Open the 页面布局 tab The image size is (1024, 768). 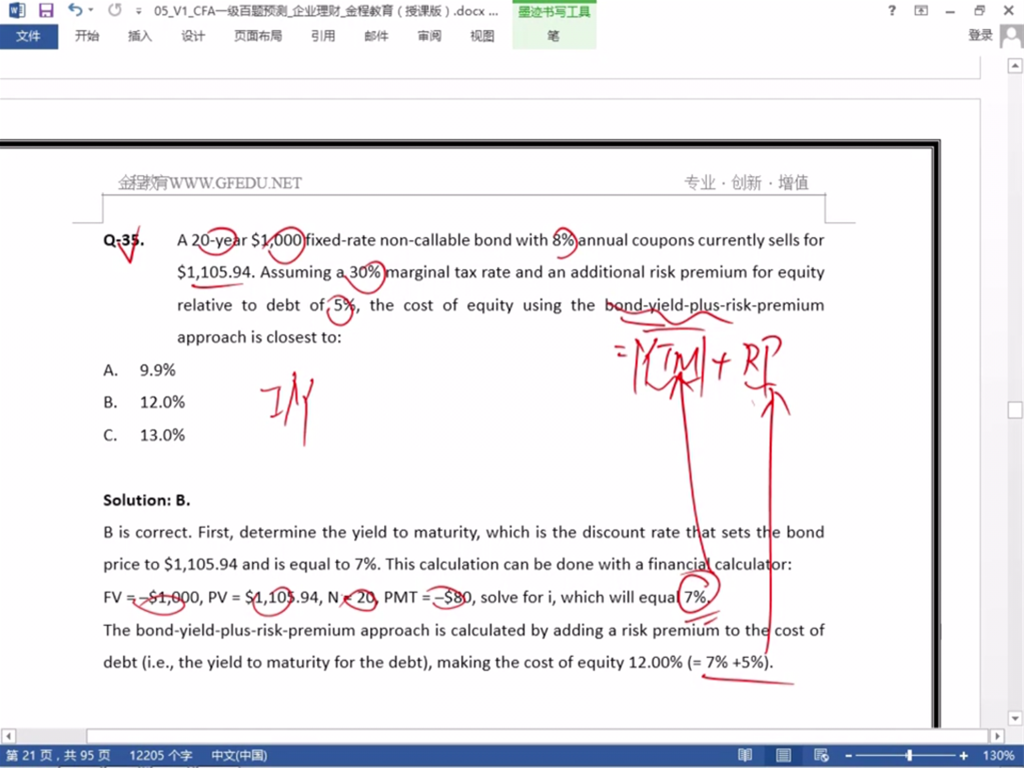point(258,36)
